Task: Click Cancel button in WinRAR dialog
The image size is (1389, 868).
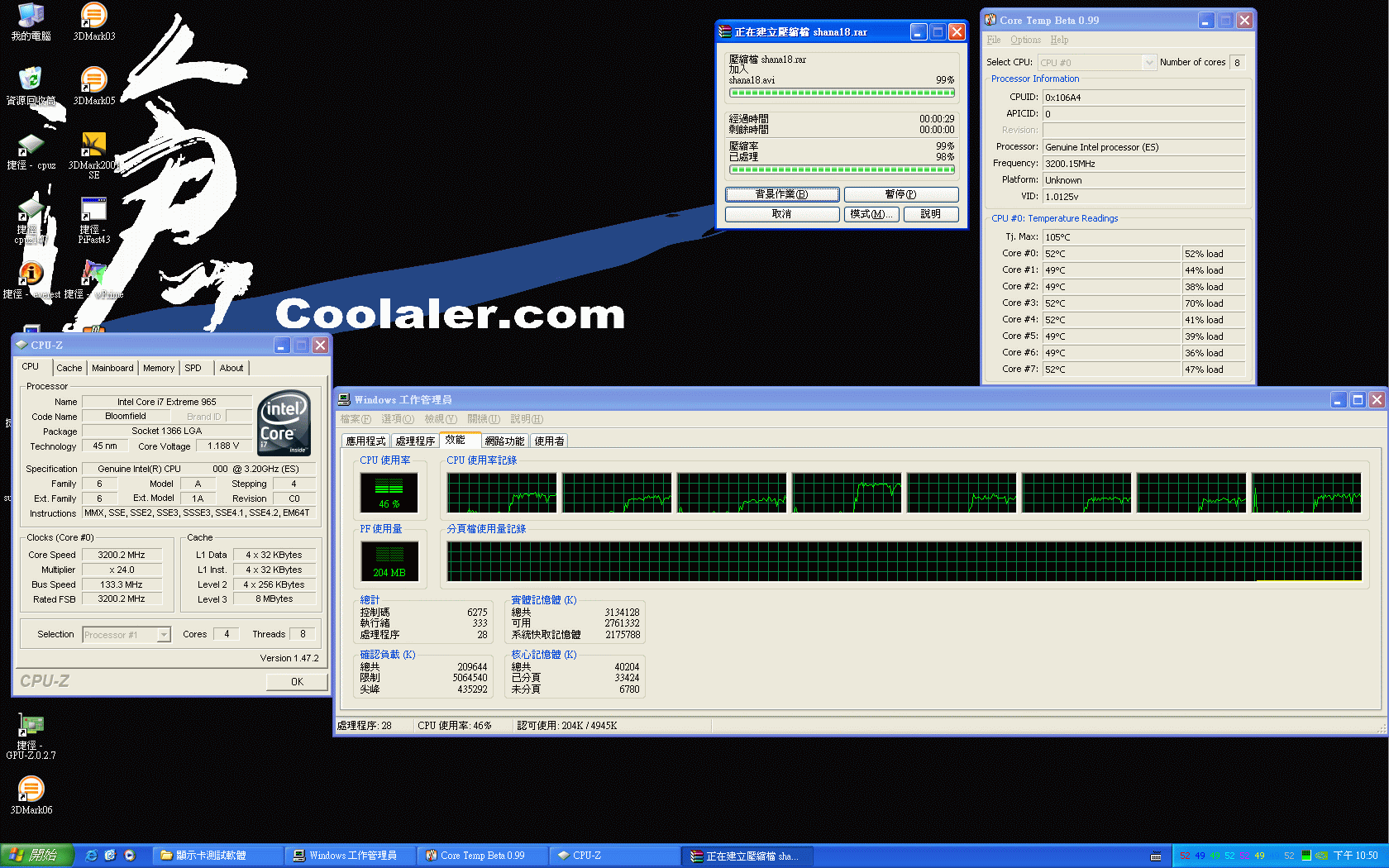Action: pos(782,214)
